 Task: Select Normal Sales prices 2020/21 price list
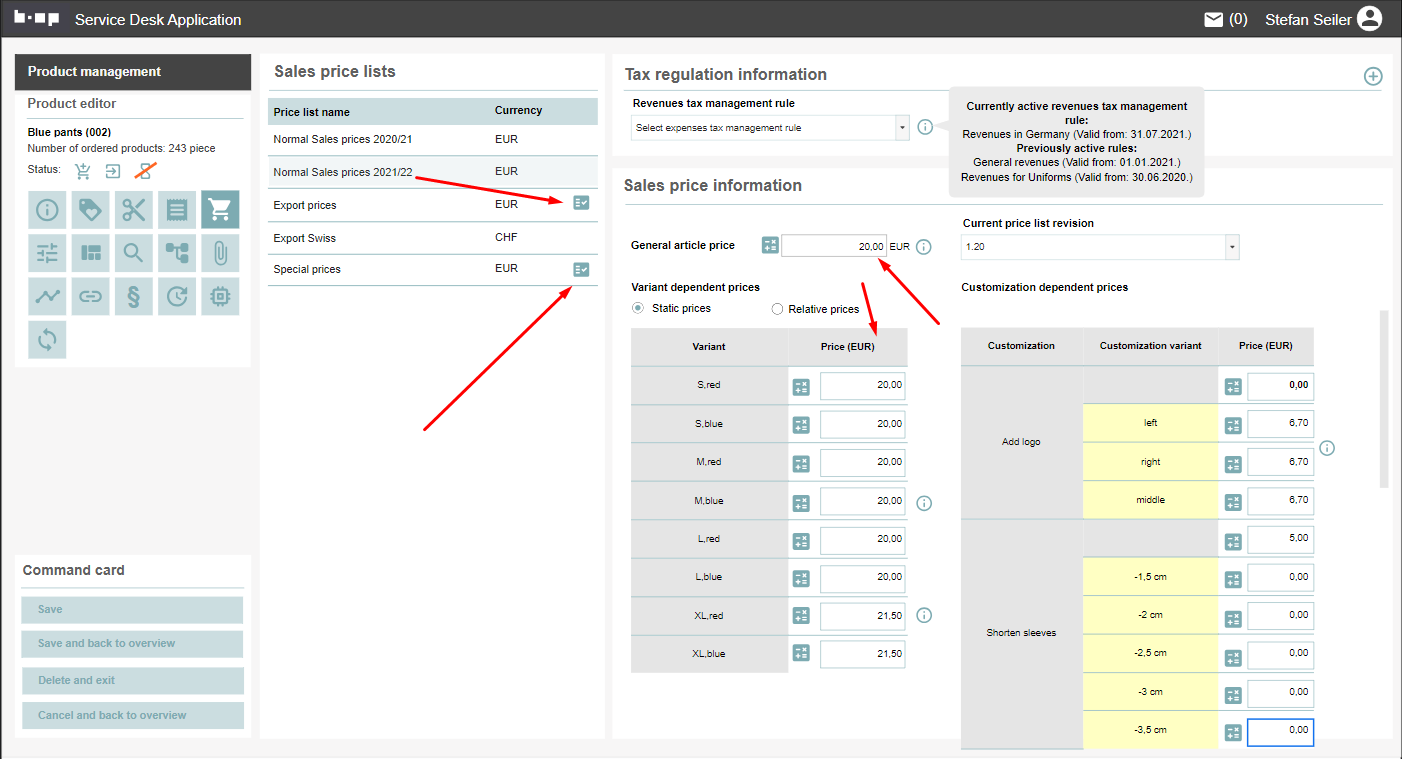click(432, 140)
